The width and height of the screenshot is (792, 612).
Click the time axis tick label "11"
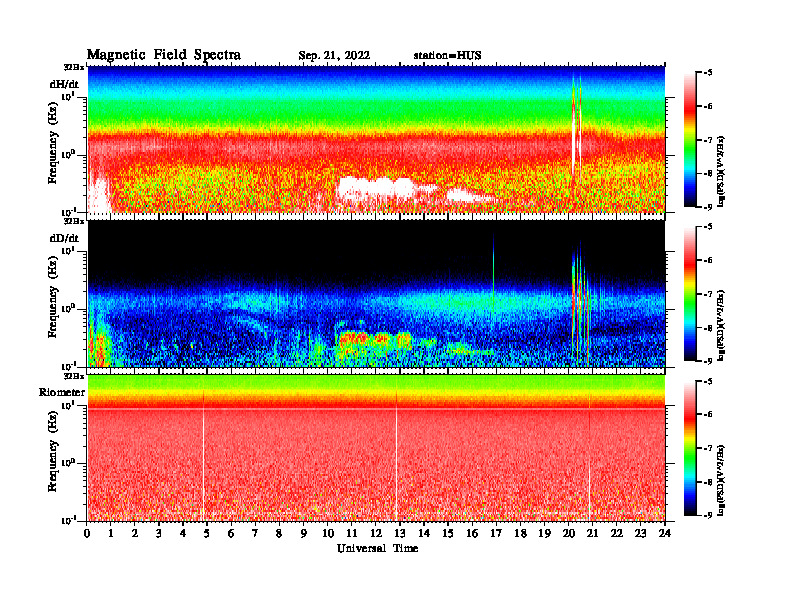pos(352,533)
